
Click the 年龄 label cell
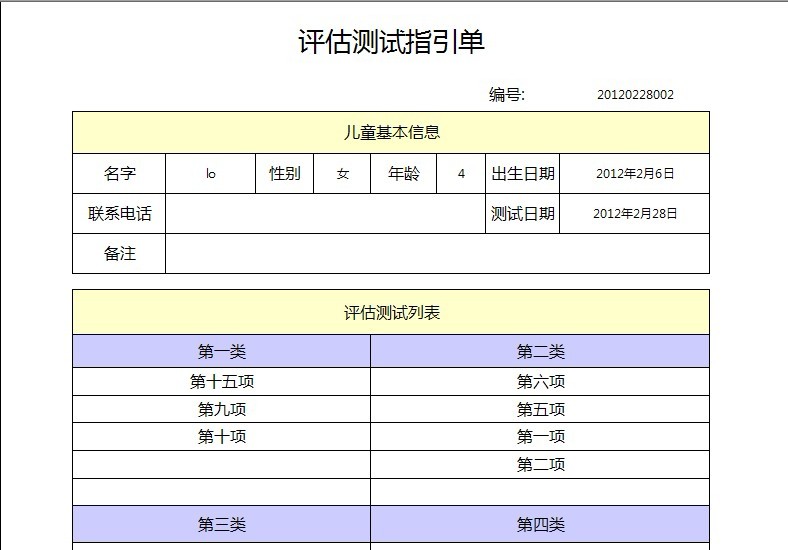point(404,173)
